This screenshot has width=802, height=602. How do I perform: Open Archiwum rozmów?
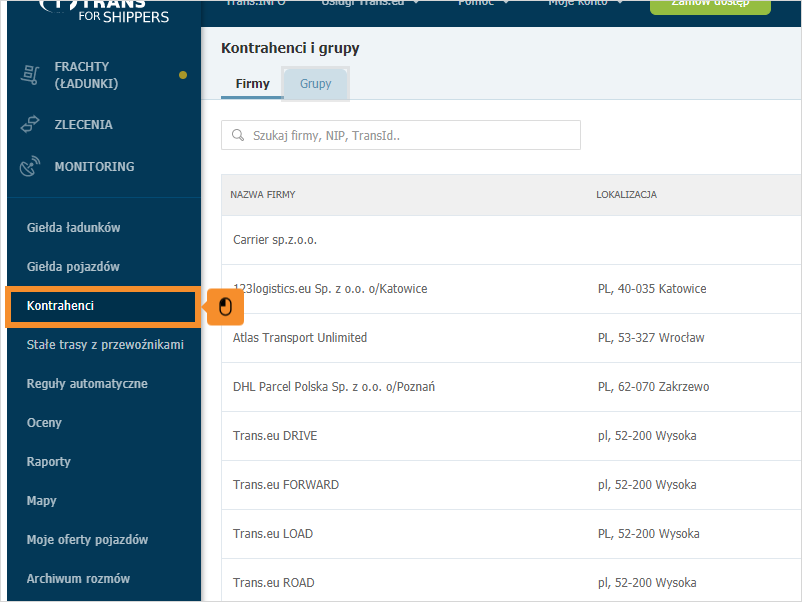pyautogui.click(x=78, y=578)
